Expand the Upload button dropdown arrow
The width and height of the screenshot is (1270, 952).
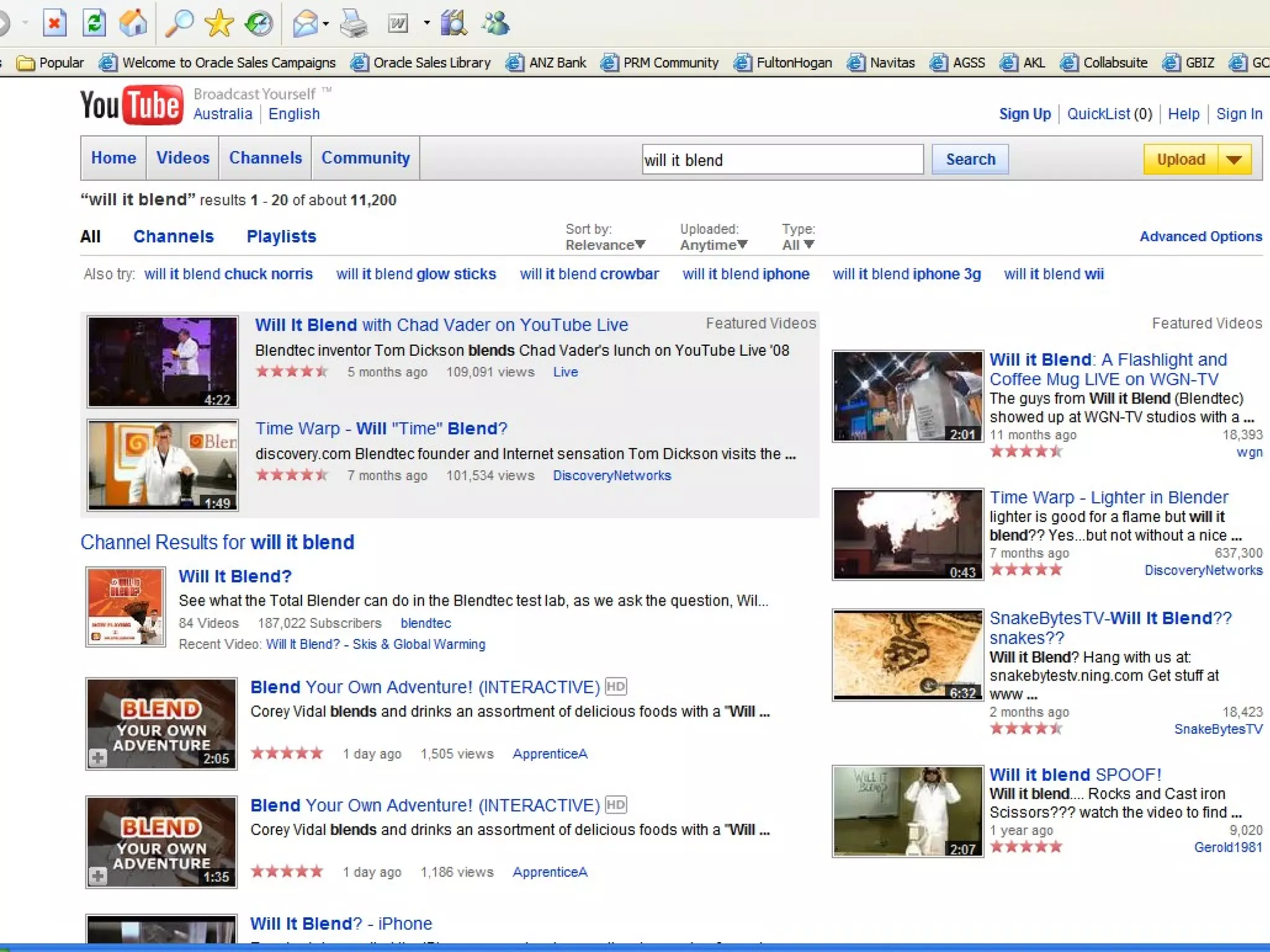1234,160
